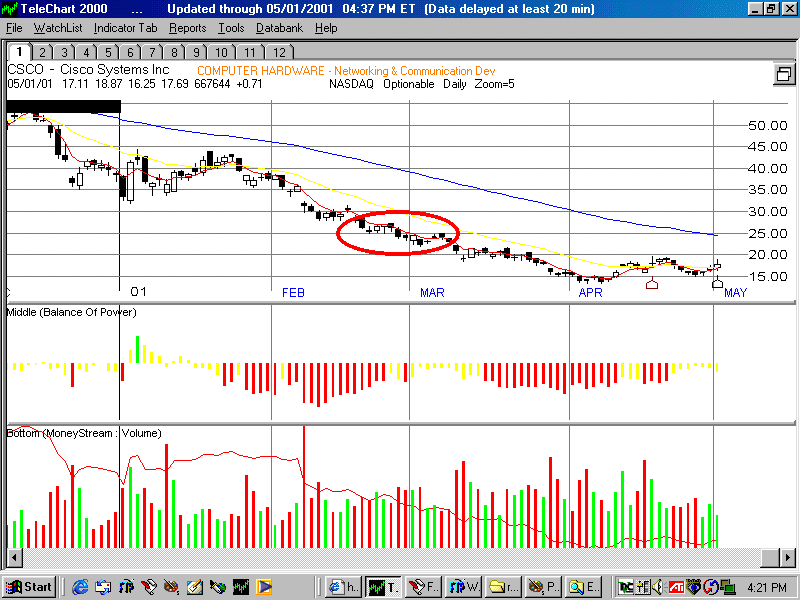Click the 25.00 price axis label
Screen dimensions: 800x600
[x=768, y=233]
